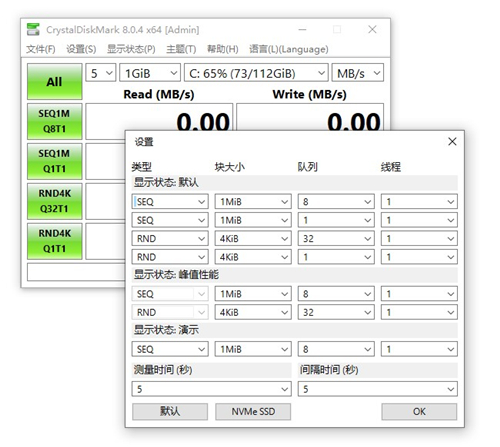Click the 显示状态: 默认 section label
This screenshot has height=447, width=500.
[x=166, y=183]
